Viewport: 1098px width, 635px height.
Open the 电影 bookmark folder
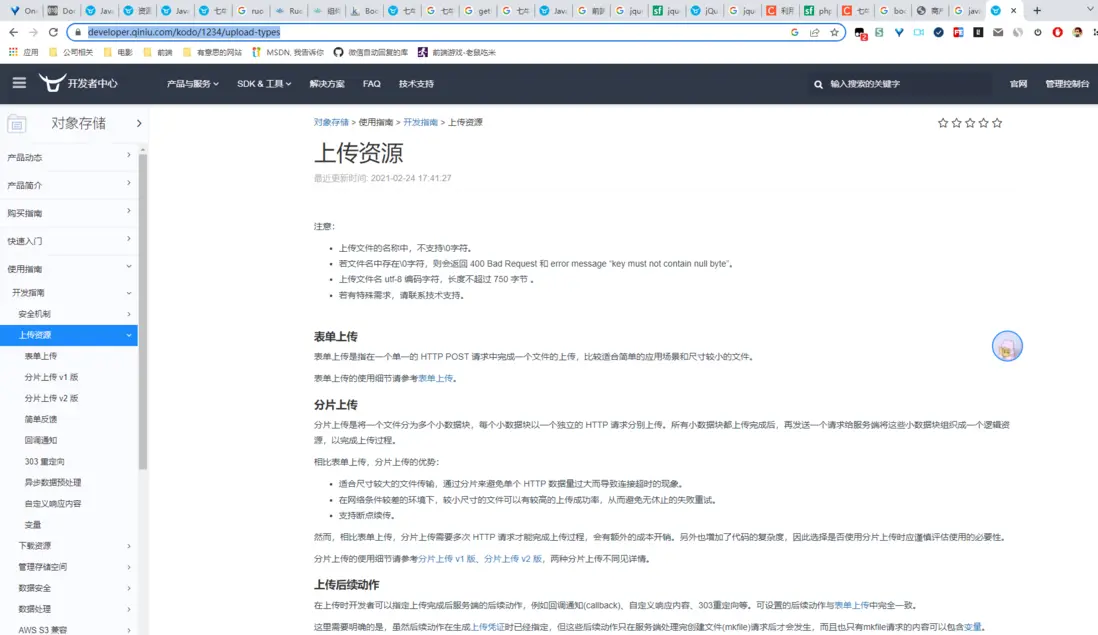coord(118,53)
